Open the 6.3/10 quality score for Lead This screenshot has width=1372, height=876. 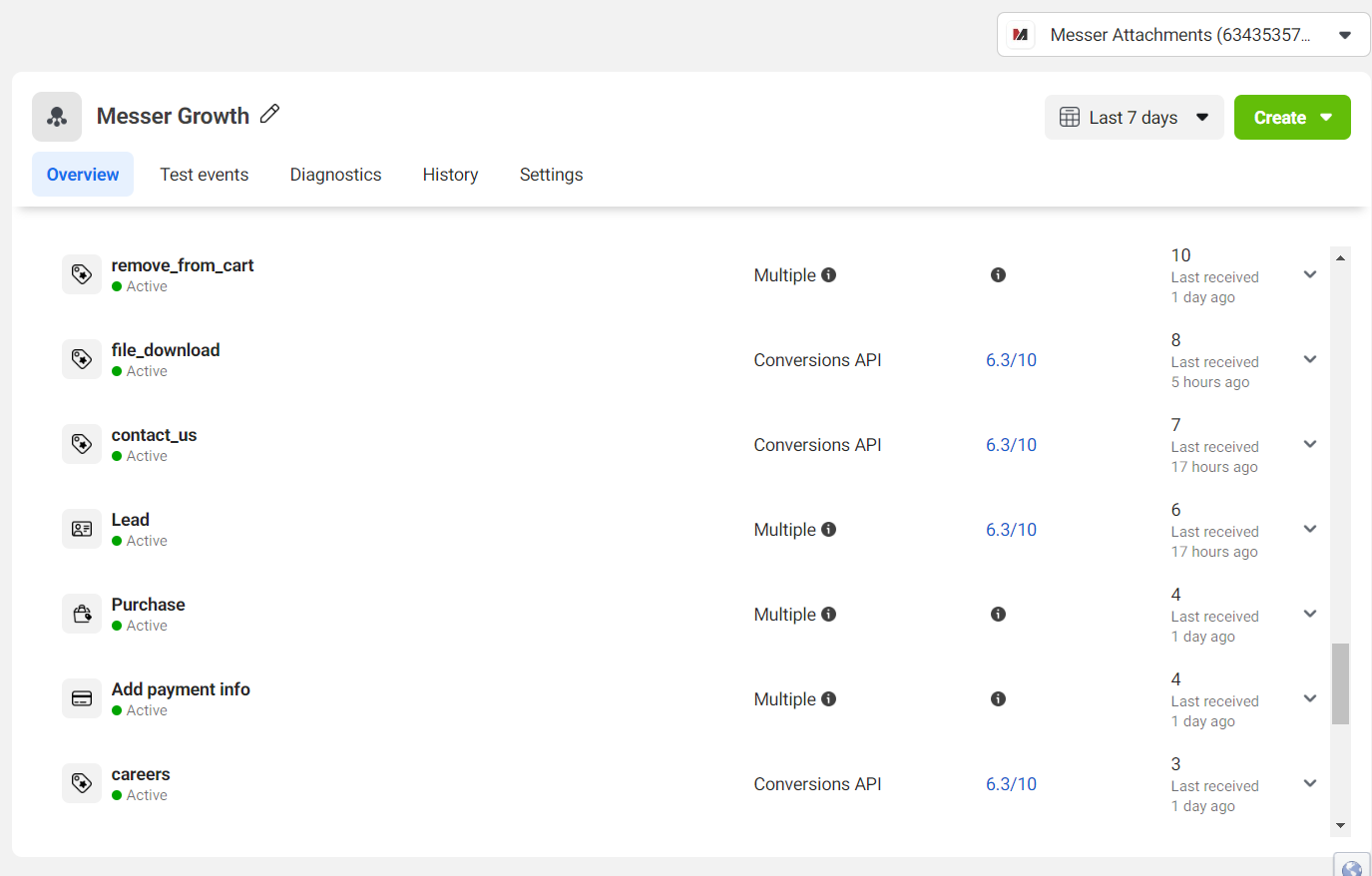[1011, 530]
